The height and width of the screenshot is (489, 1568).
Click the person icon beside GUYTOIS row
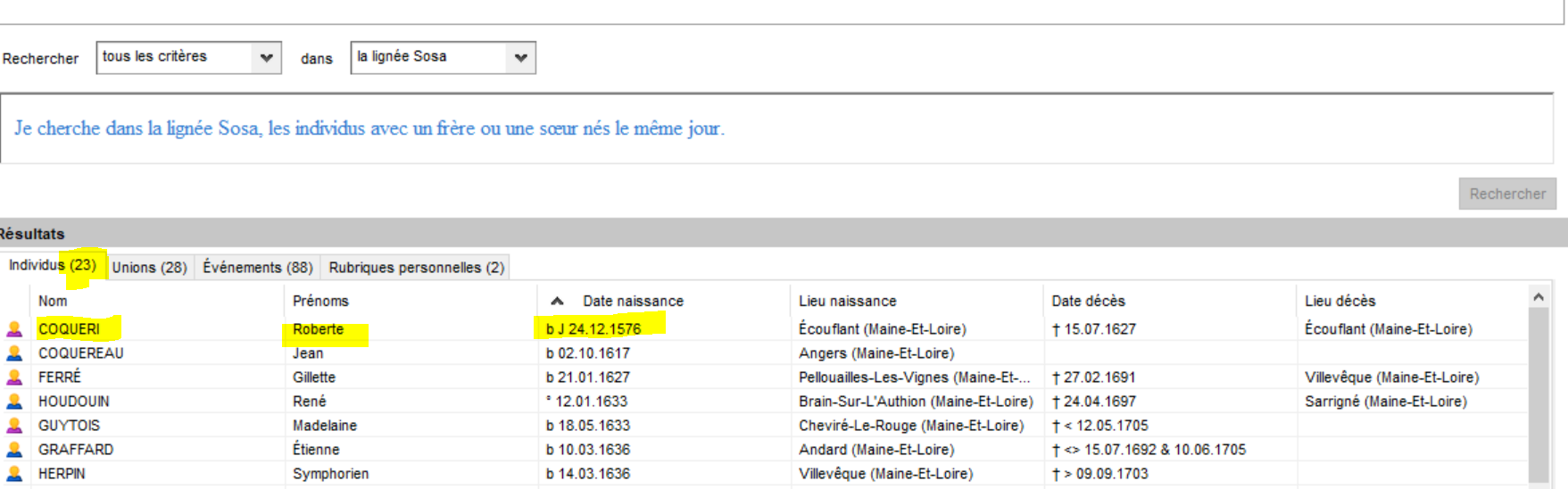(14, 426)
